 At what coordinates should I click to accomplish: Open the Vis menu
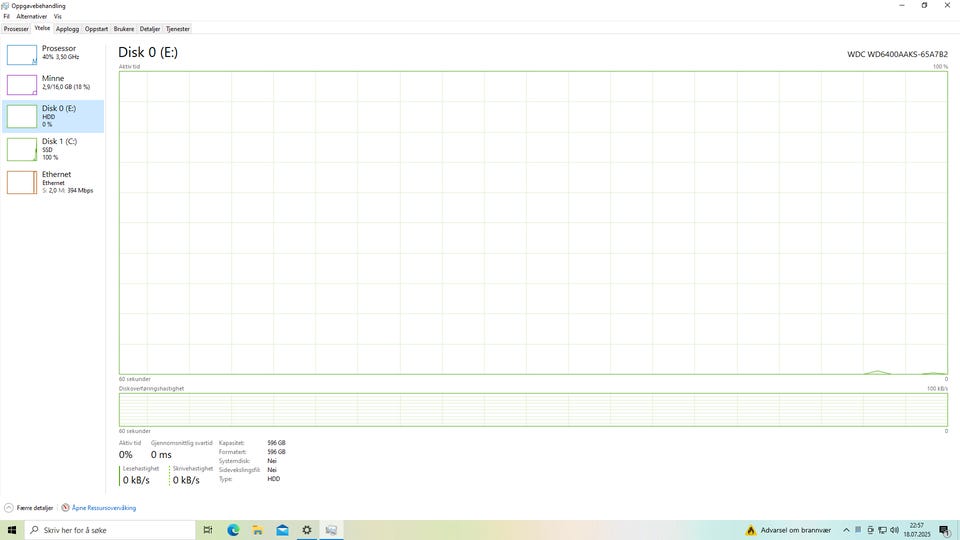coord(58,17)
